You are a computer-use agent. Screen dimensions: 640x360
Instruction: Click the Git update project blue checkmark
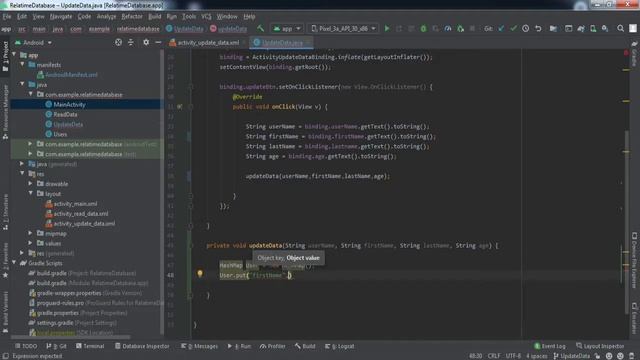point(501,29)
